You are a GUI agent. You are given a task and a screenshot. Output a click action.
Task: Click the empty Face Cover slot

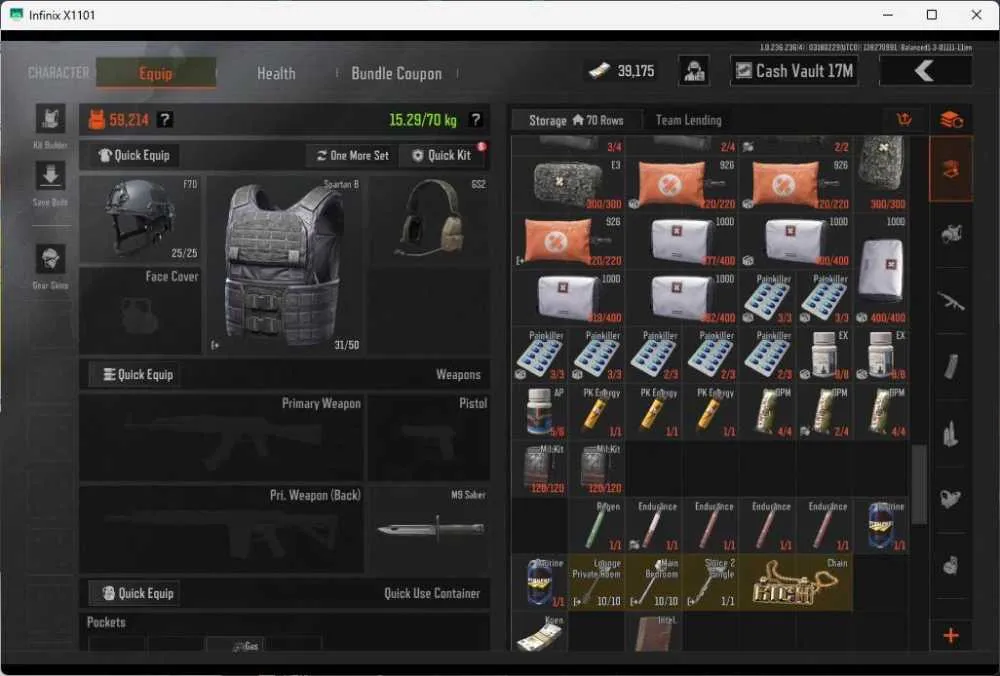pyautogui.click(x=140, y=311)
